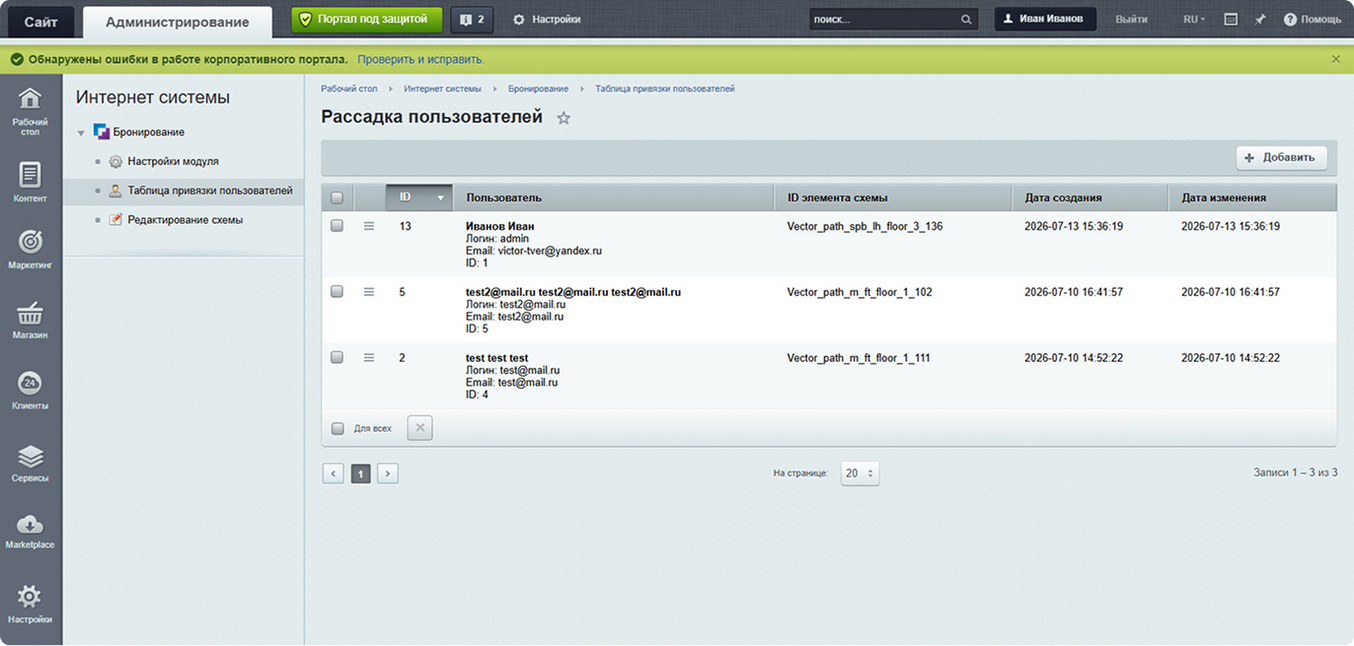Open Настройки модуля in the tree
1354x646 pixels.
[x=173, y=161]
